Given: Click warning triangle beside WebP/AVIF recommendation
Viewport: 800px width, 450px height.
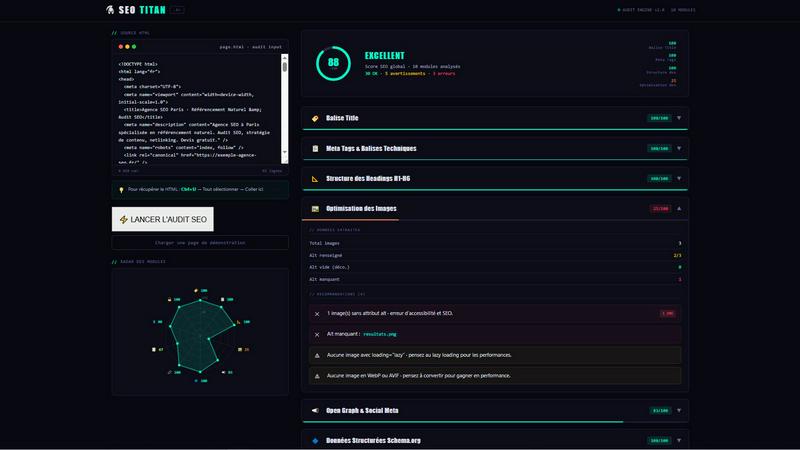Looking at the screenshot, I should tap(317, 376).
